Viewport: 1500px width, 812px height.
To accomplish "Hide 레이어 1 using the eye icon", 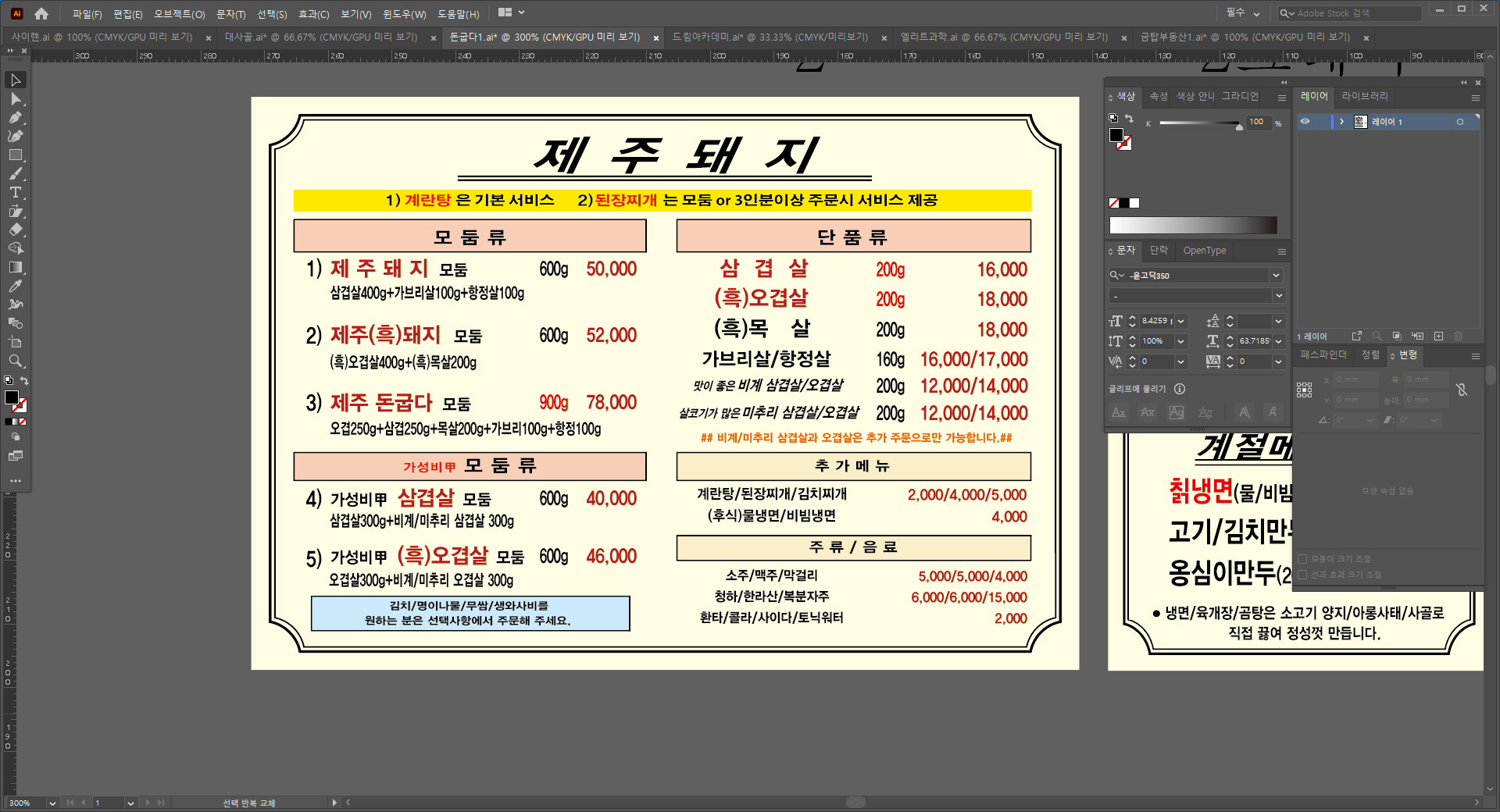I will 1305,122.
